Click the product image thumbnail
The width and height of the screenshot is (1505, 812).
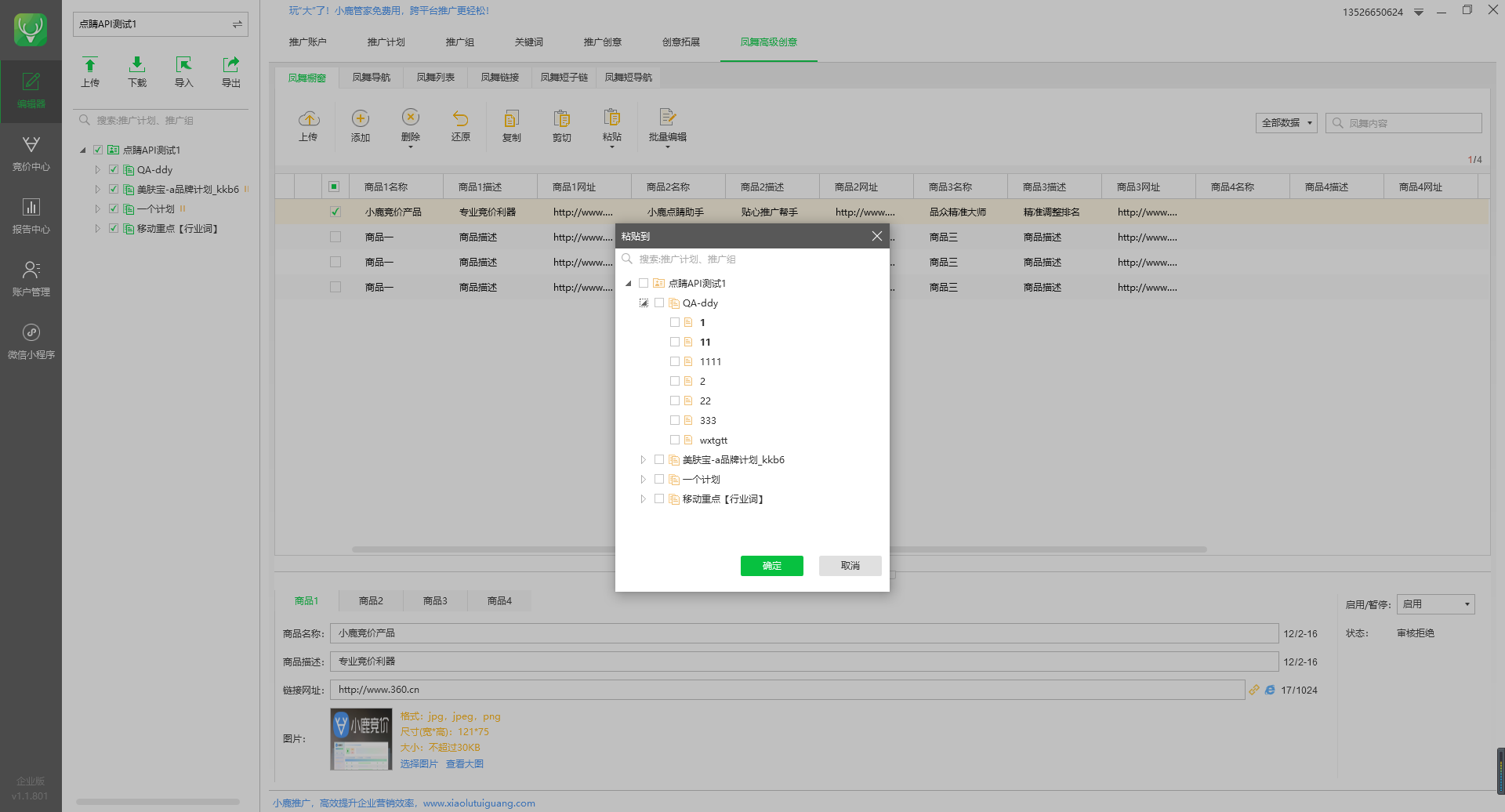tap(361, 739)
